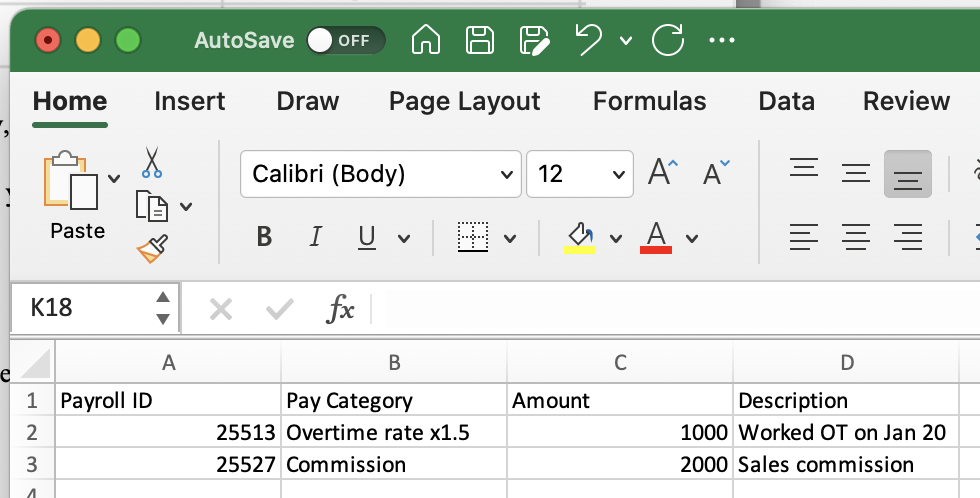Click the Increase Font Size icon

[x=662, y=172]
